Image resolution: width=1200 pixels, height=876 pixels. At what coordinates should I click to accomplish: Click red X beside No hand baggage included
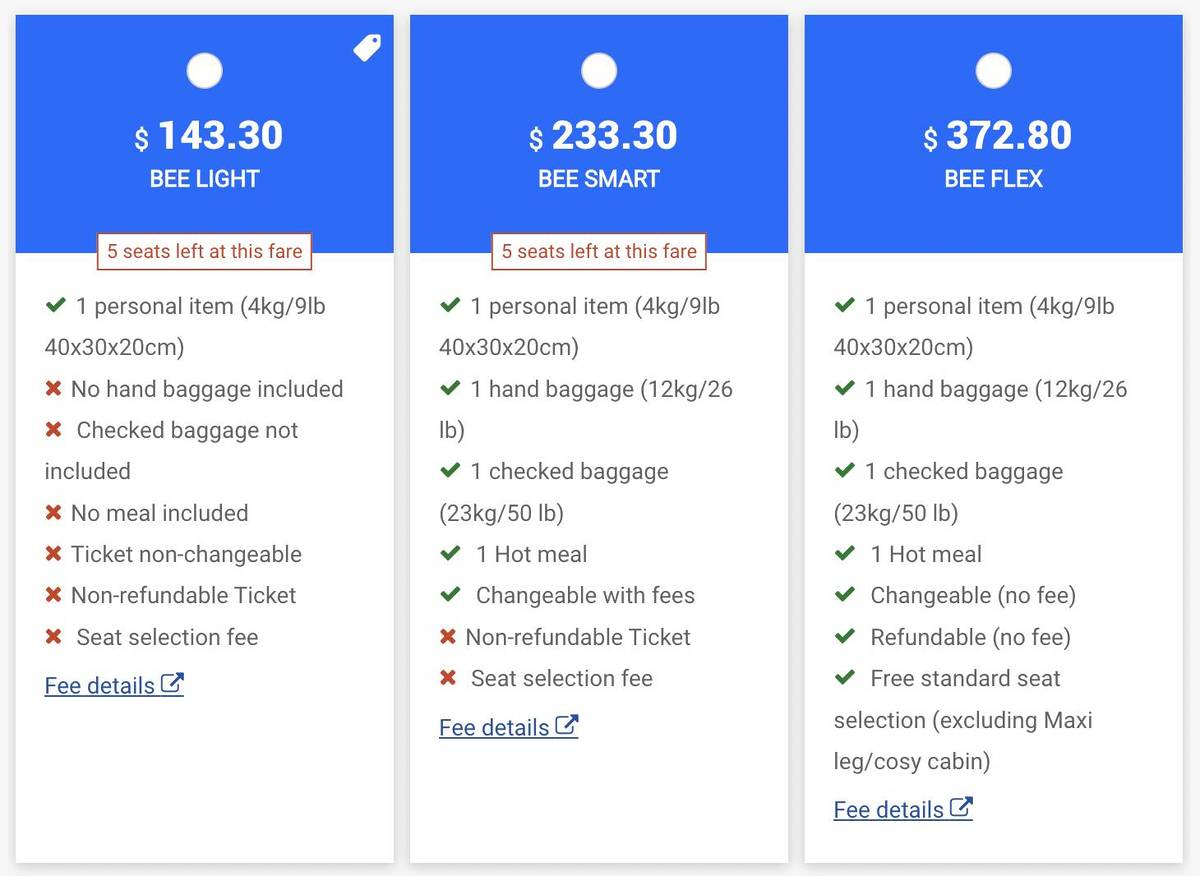coord(54,389)
